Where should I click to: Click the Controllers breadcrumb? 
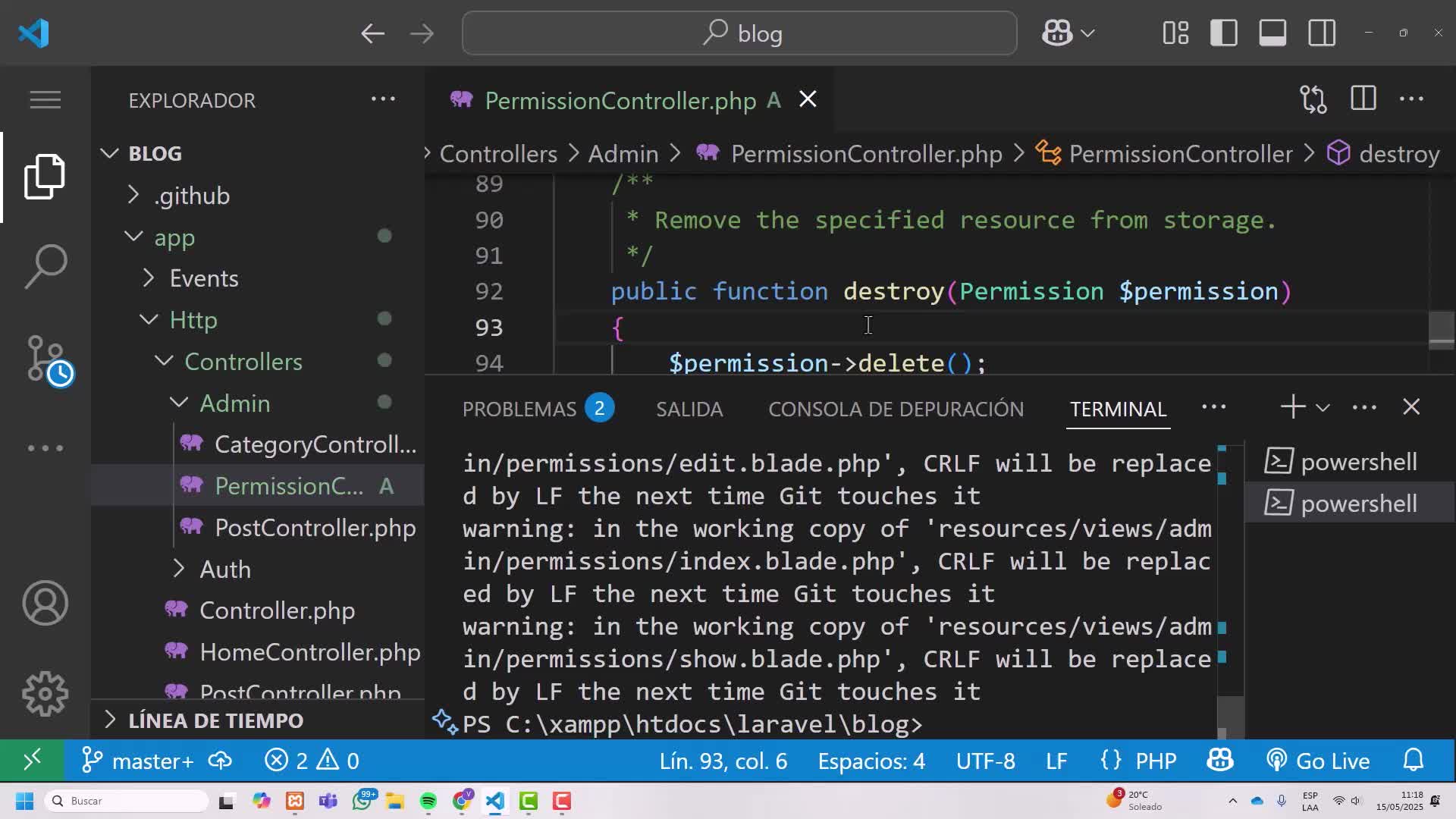(498, 154)
